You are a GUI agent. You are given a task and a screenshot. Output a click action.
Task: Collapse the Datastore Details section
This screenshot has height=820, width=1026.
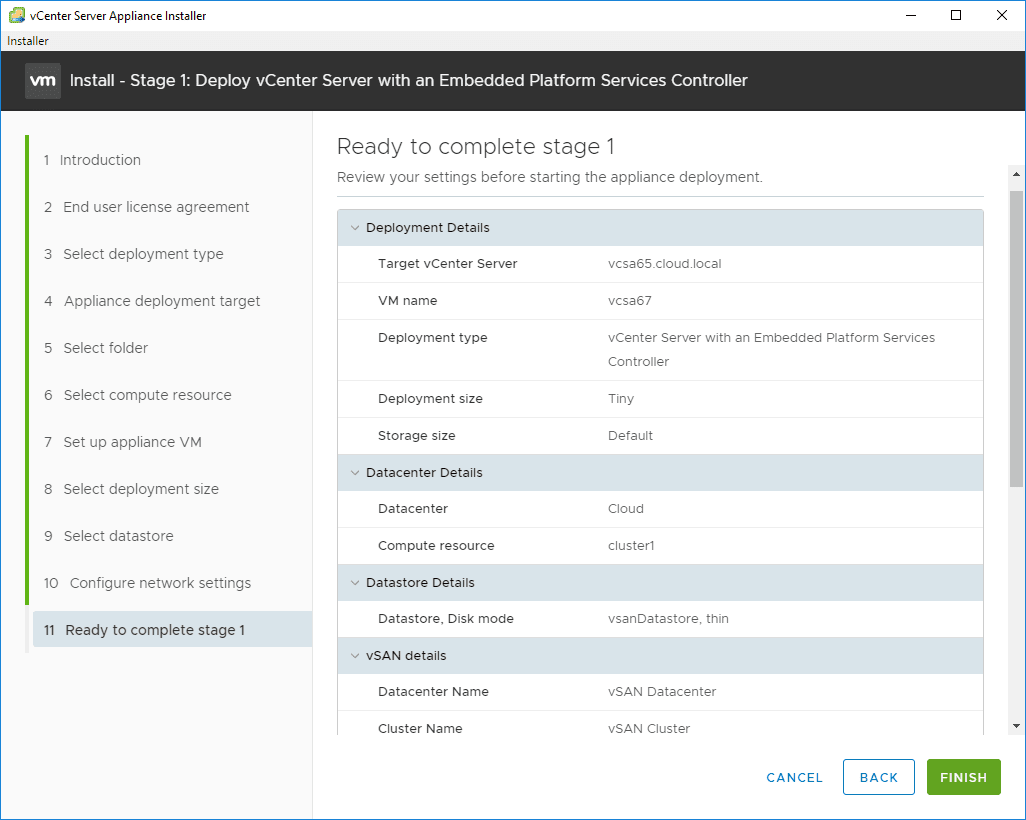(354, 583)
